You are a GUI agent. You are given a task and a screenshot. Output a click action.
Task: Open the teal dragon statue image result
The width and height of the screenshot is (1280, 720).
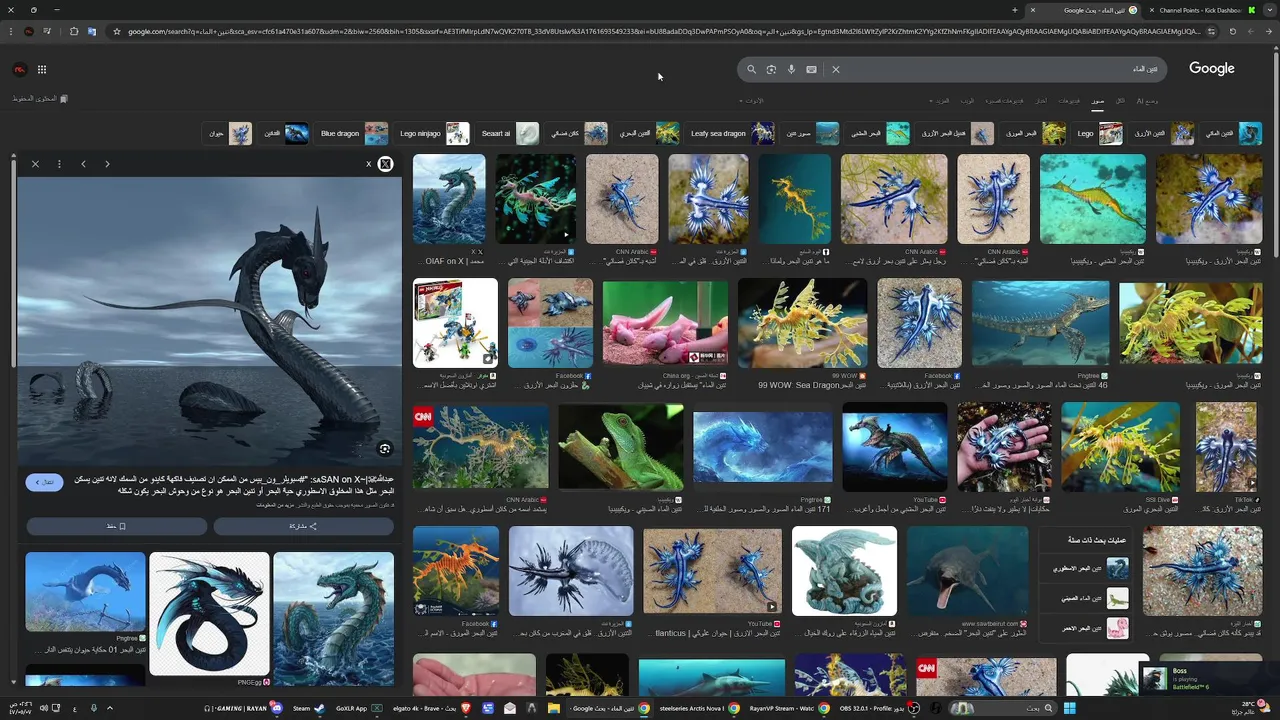point(844,571)
